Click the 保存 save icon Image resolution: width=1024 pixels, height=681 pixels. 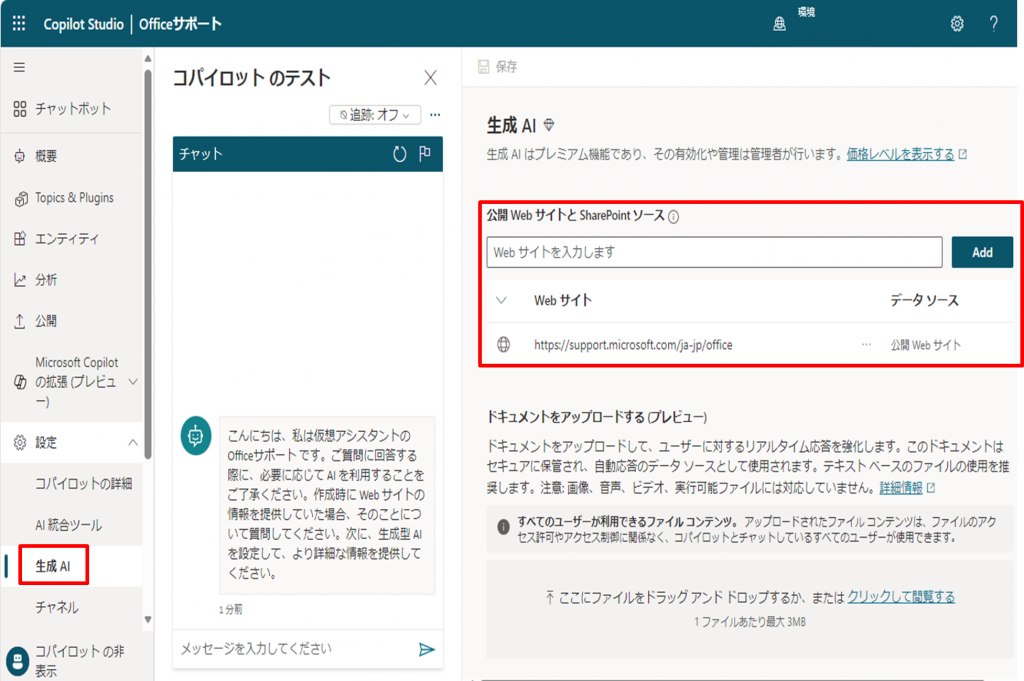(x=483, y=67)
